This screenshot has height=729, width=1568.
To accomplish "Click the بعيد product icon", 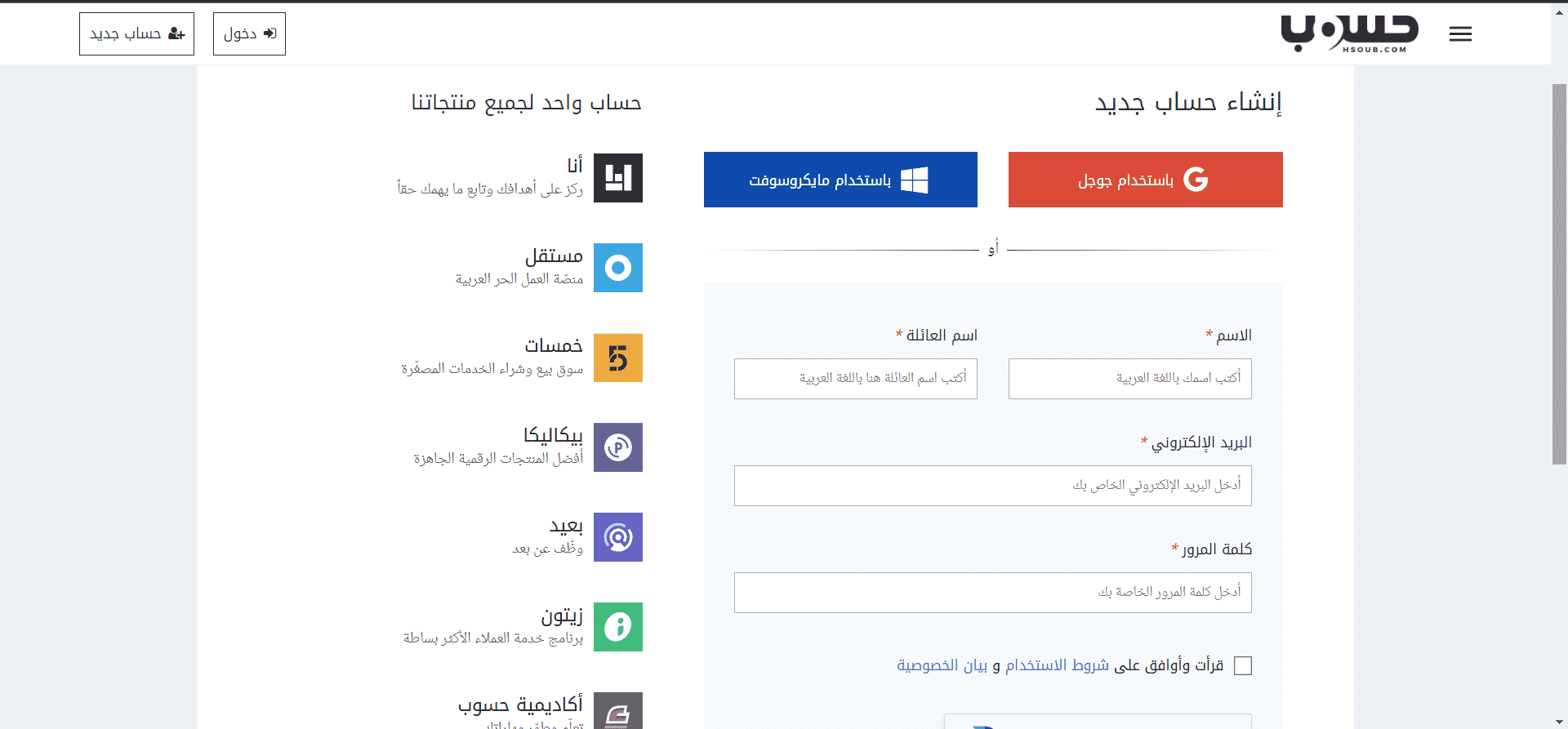I will coord(618,537).
